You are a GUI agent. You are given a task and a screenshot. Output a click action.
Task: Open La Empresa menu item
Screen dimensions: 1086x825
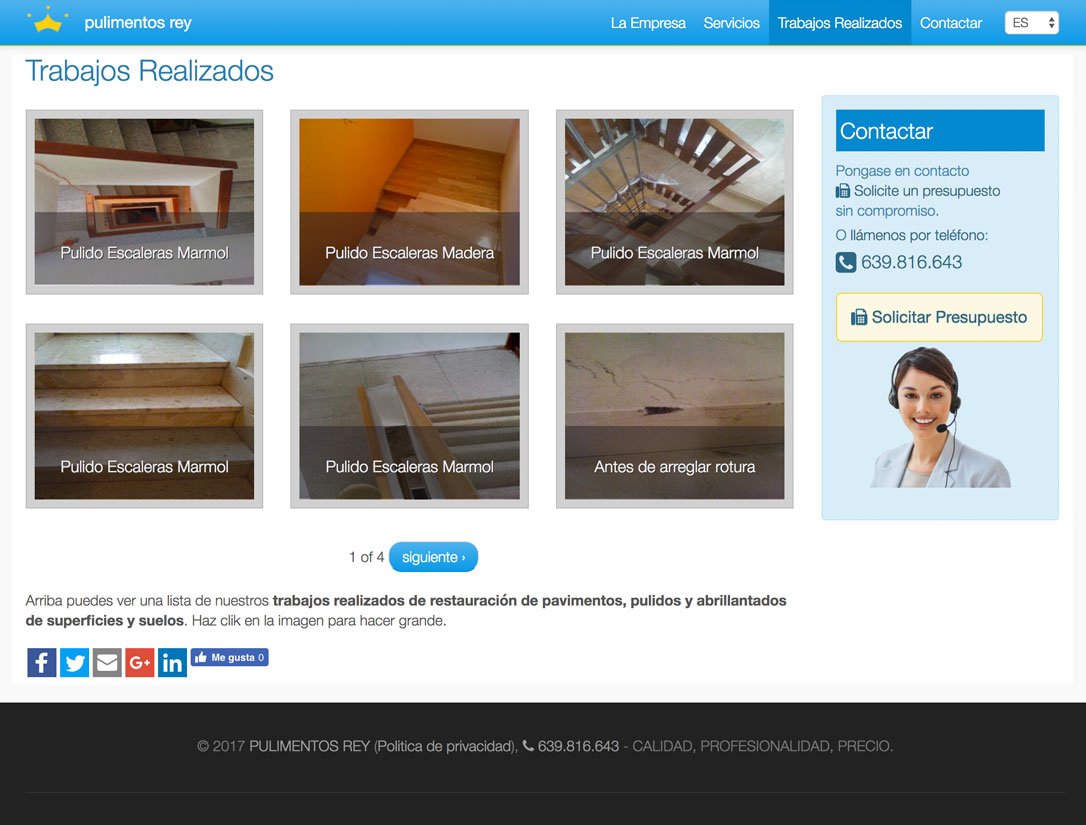[648, 23]
